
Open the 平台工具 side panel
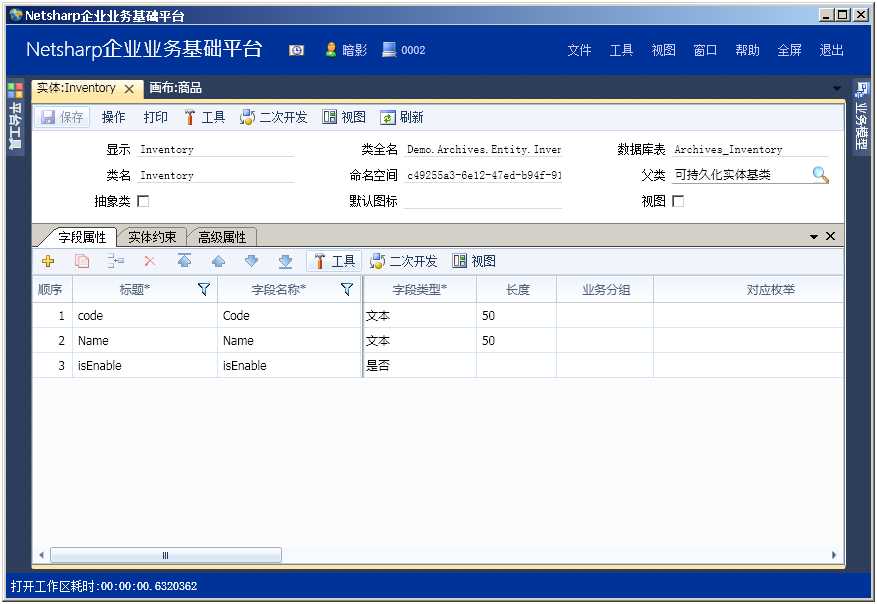coord(16,116)
